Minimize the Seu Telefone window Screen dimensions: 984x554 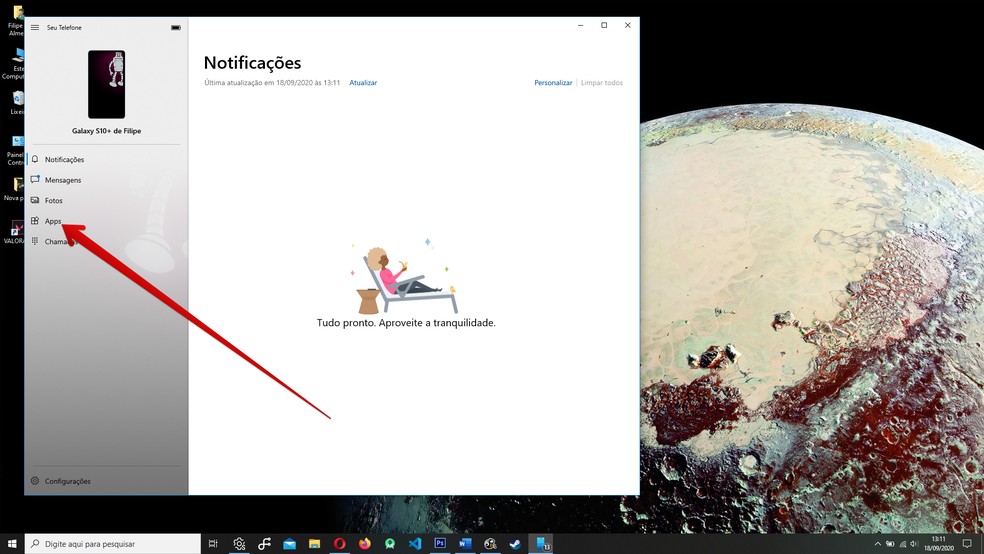pyautogui.click(x=580, y=26)
